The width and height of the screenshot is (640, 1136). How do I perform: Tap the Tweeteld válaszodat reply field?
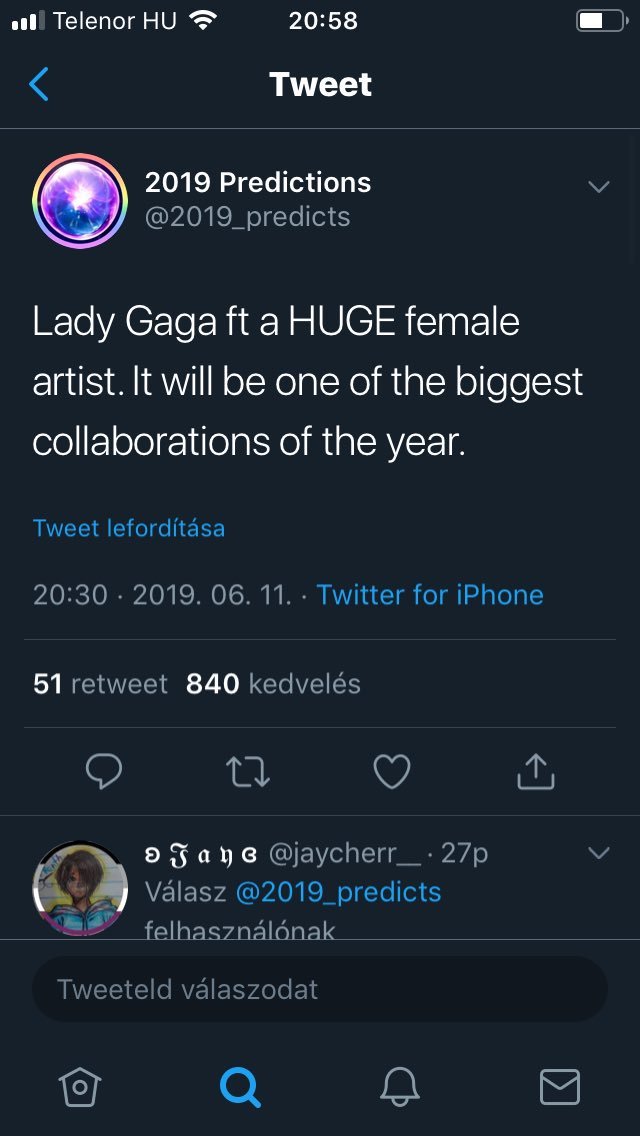point(320,990)
